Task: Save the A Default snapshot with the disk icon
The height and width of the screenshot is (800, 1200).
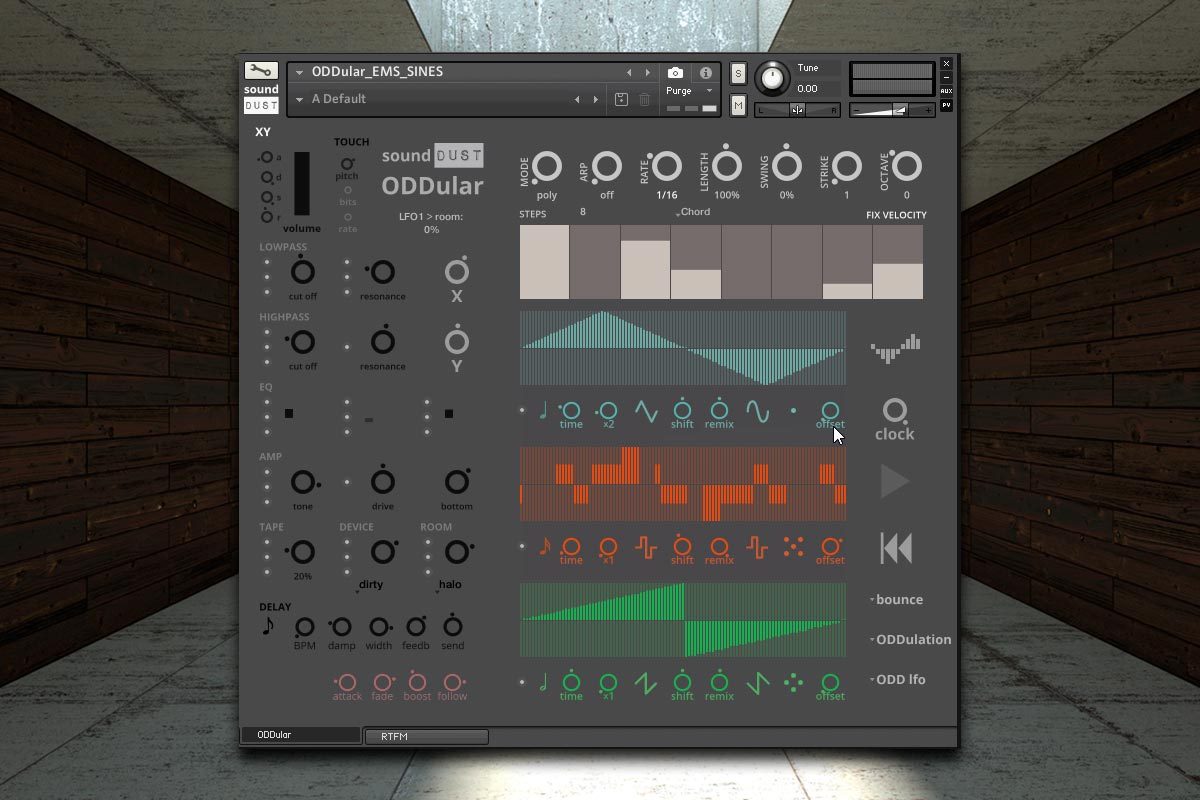Action: point(621,99)
